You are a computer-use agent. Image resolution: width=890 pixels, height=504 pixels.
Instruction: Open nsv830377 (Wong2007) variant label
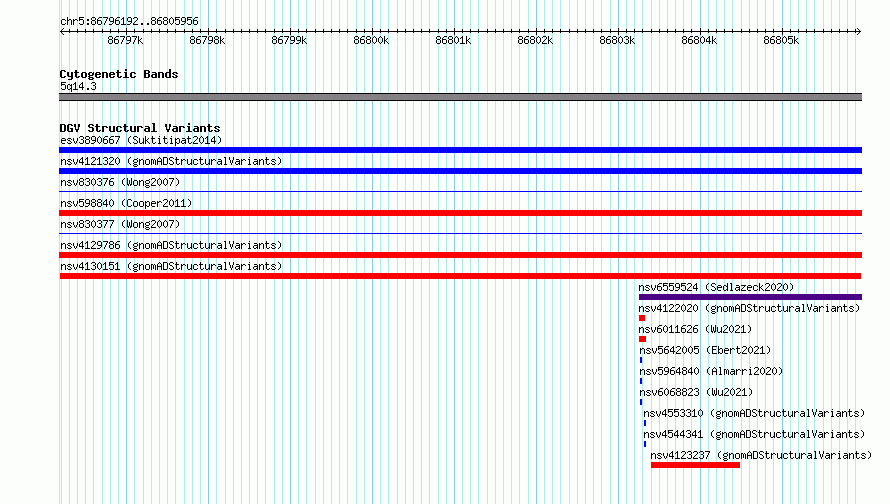[120, 224]
